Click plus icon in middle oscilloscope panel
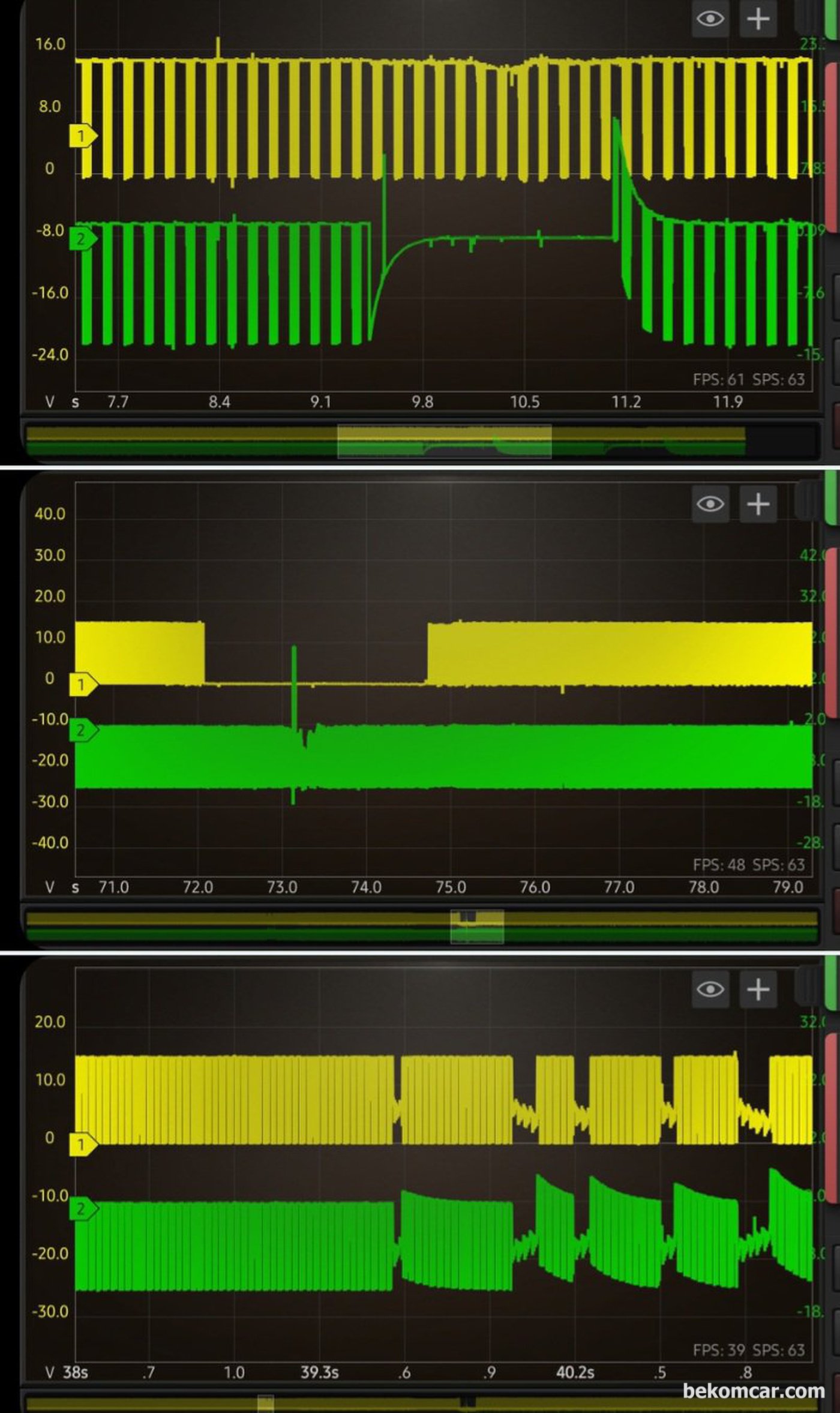This screenshot has height=1413, width=840. (758, 503)
